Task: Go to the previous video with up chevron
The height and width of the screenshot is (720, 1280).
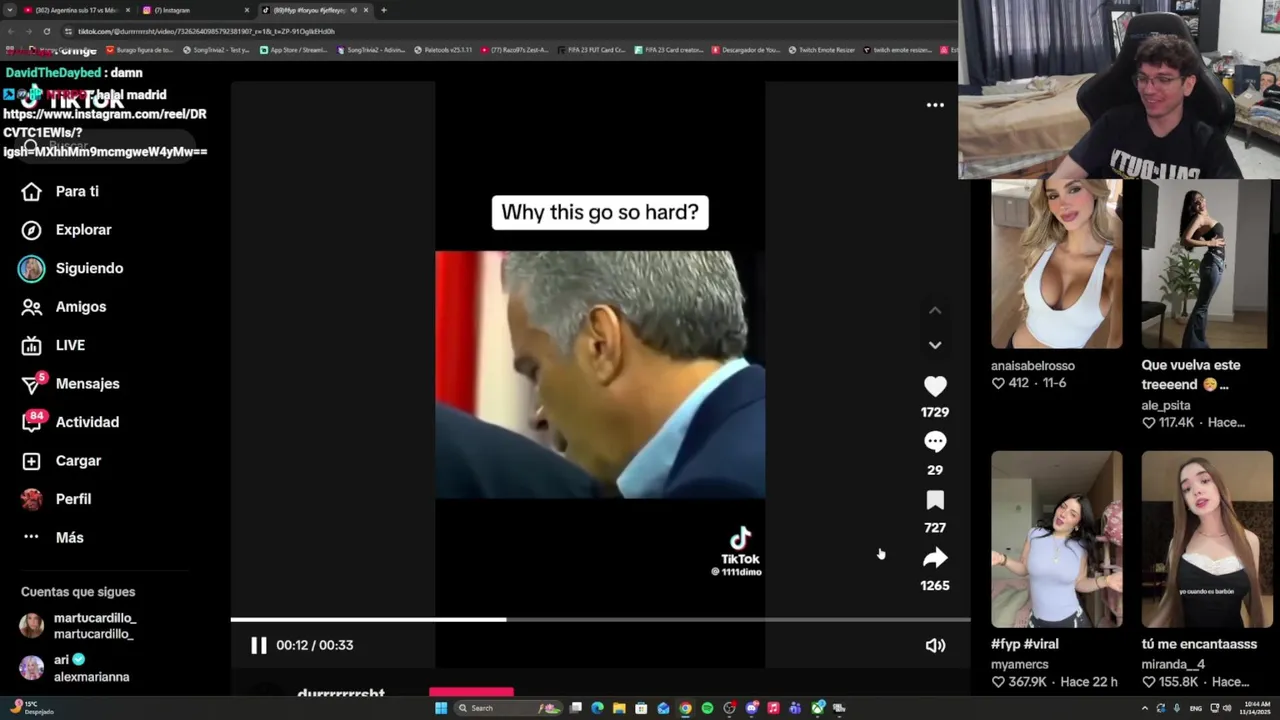Action: [x=935, y=311]
